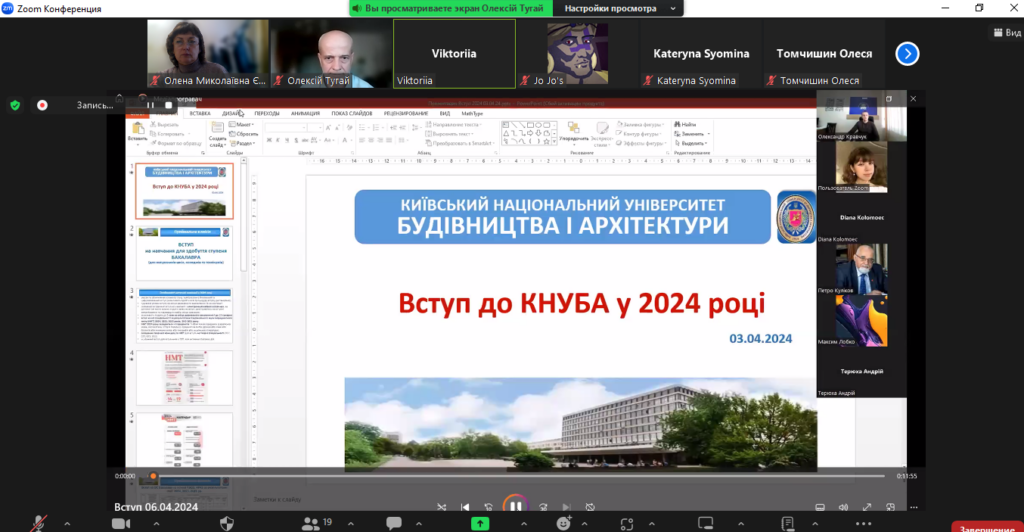Open media player more options dots
The image size is (1024, 532).
click(914, 507)
